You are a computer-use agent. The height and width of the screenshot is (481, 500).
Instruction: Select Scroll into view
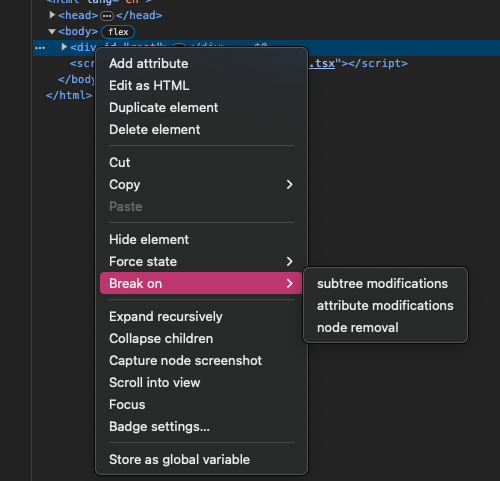tap(201, 382)
